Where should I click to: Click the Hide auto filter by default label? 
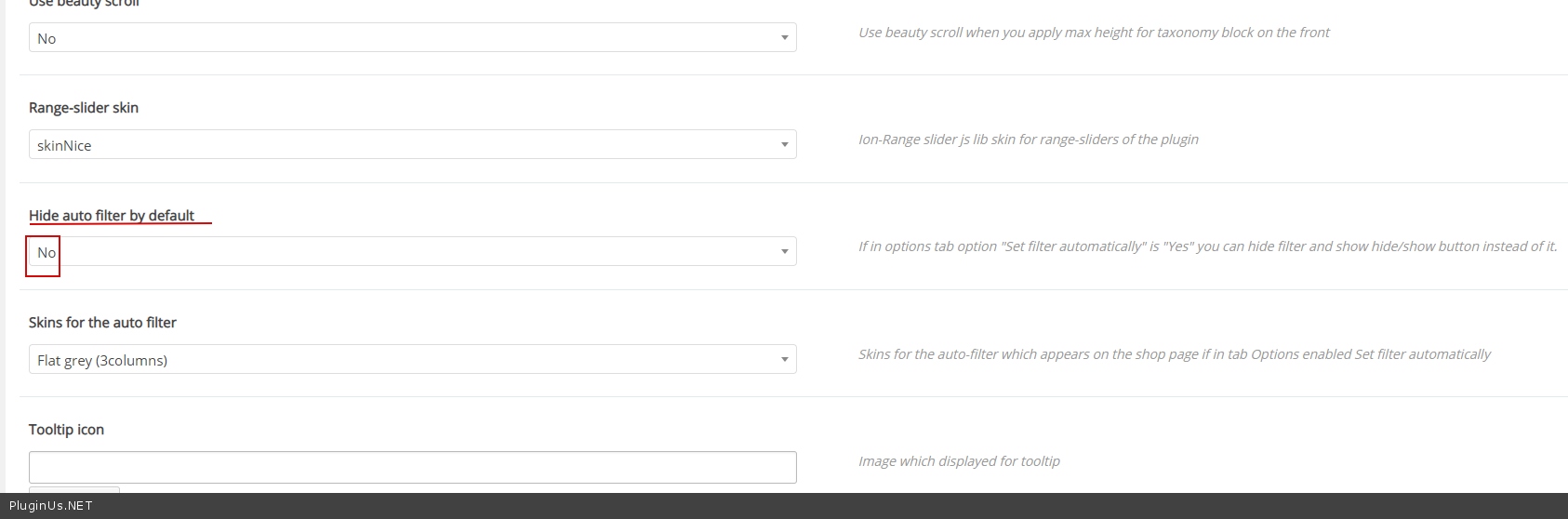112,216
